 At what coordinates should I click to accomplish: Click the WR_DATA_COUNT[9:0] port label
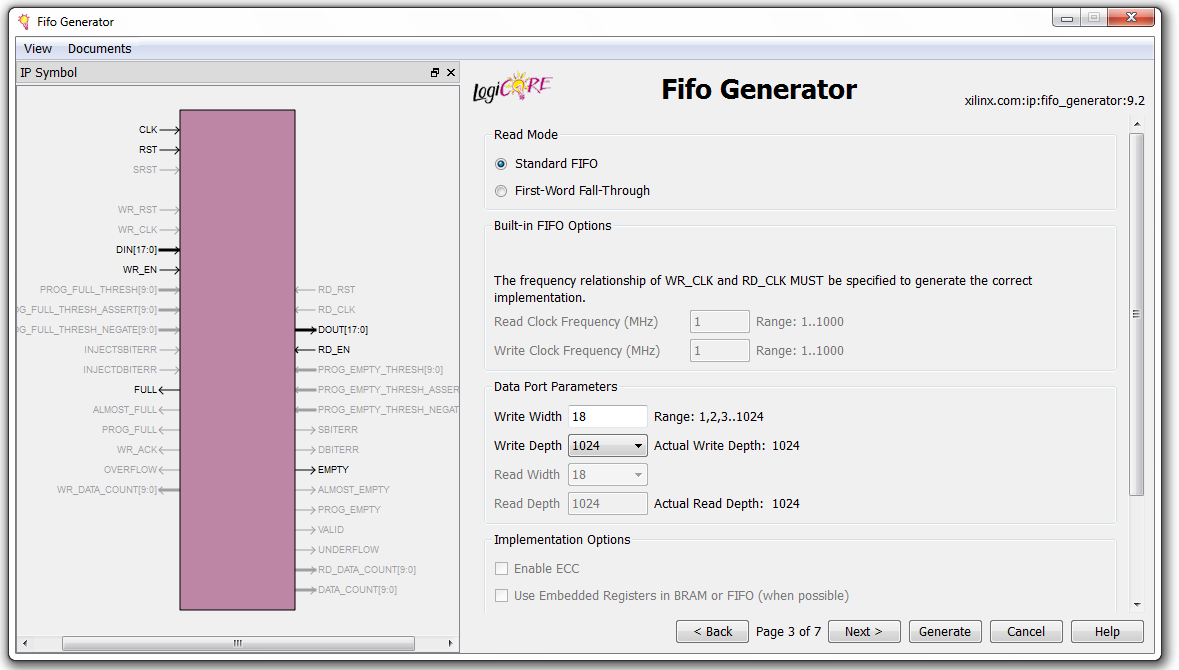click(x=108, y=490)
